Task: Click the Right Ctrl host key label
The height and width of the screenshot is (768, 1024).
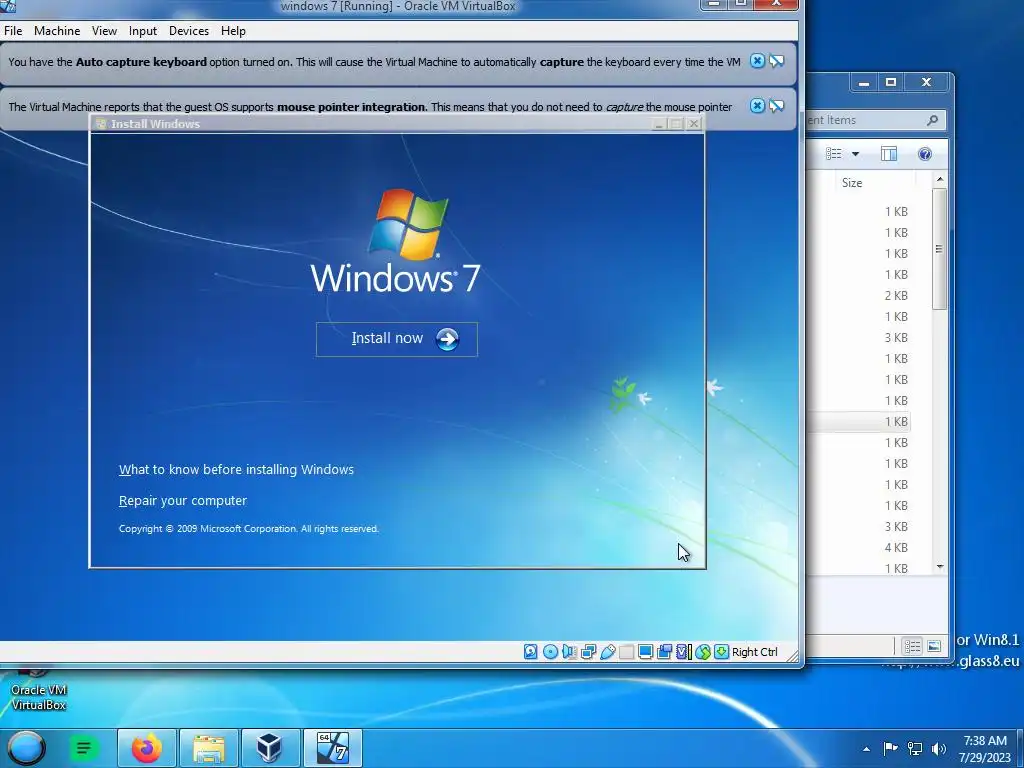Action: pyautogui.click(x=755, y=652)
